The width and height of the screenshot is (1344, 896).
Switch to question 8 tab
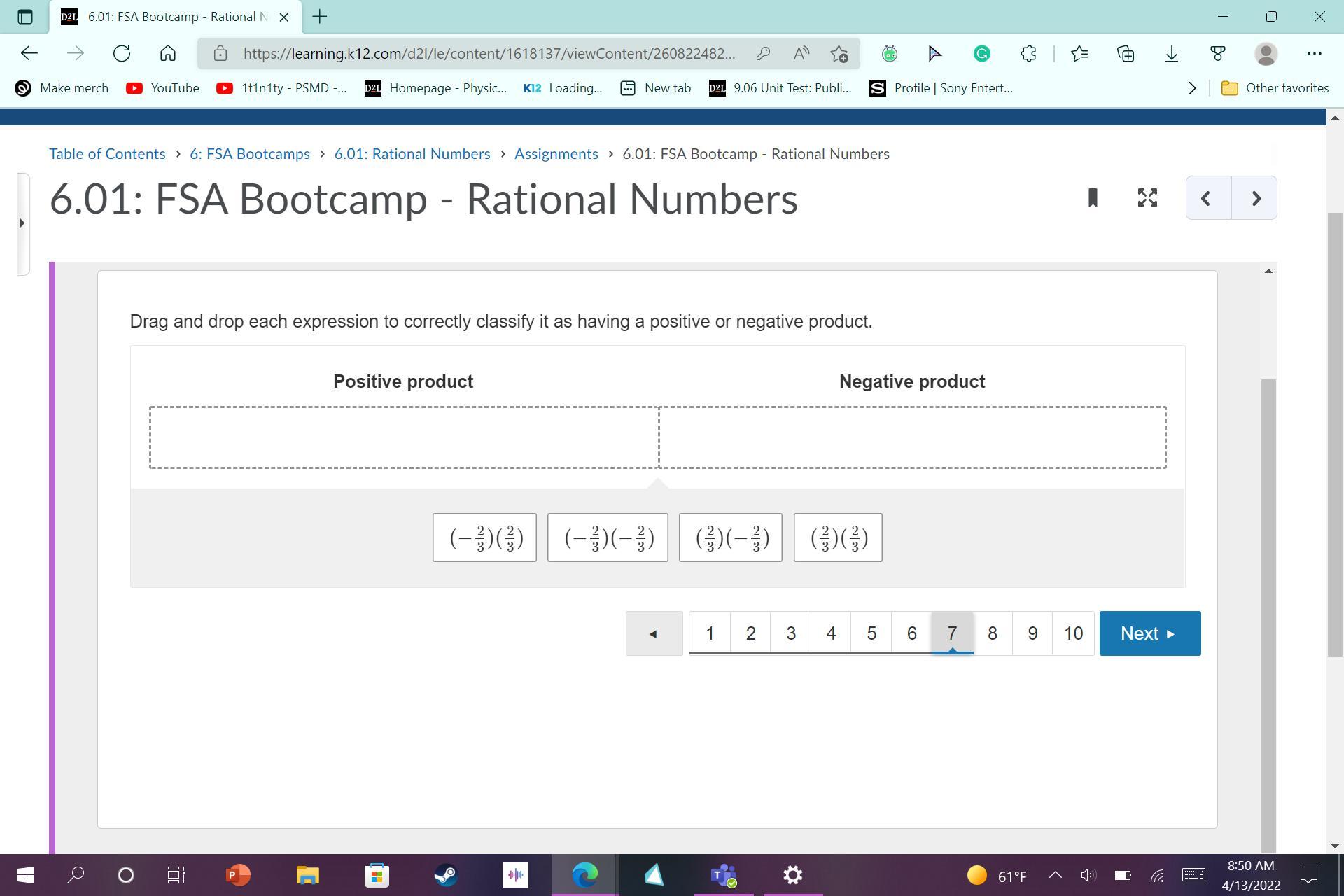click(x=992, y=633)
